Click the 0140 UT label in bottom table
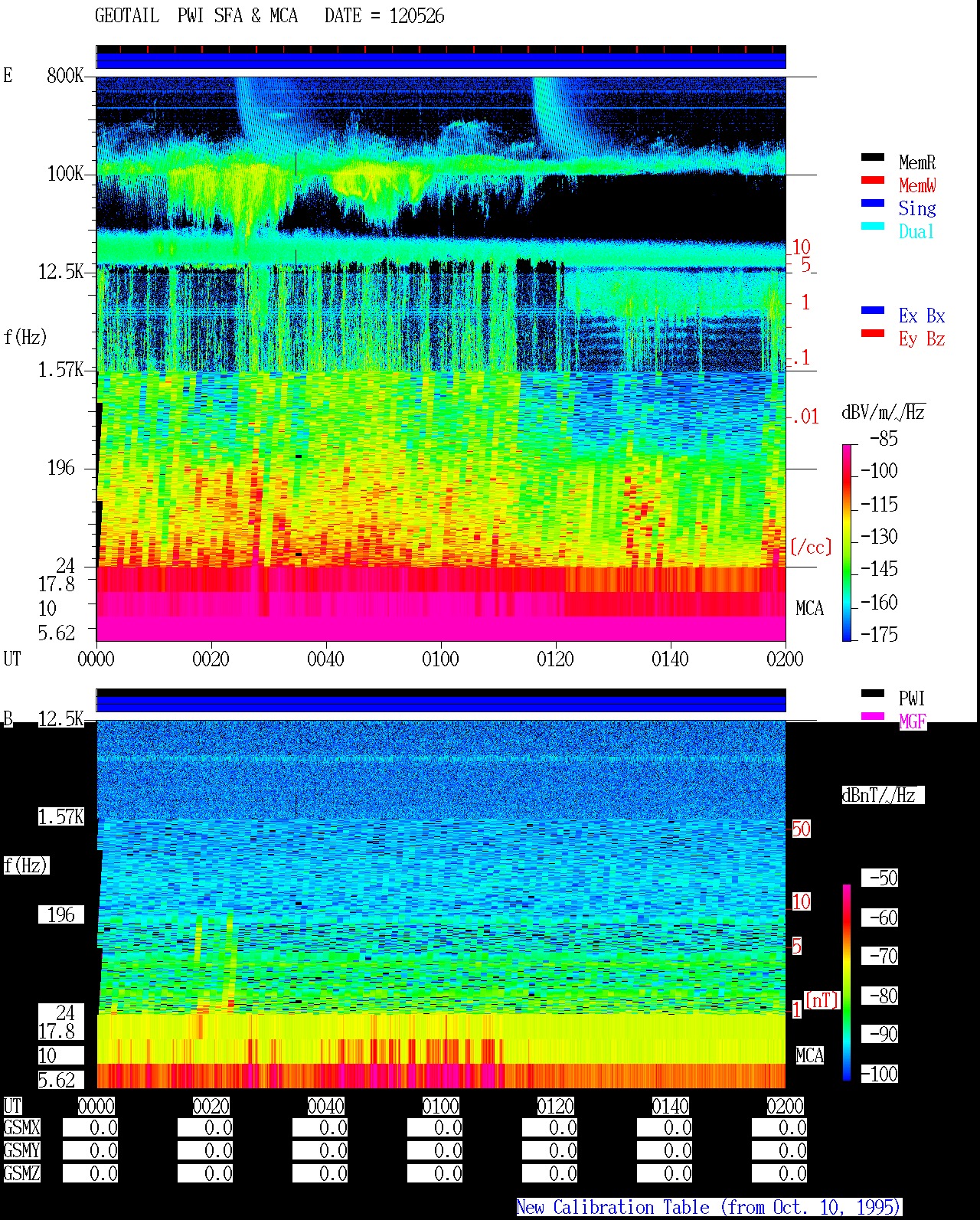 tap(670, 1106)
